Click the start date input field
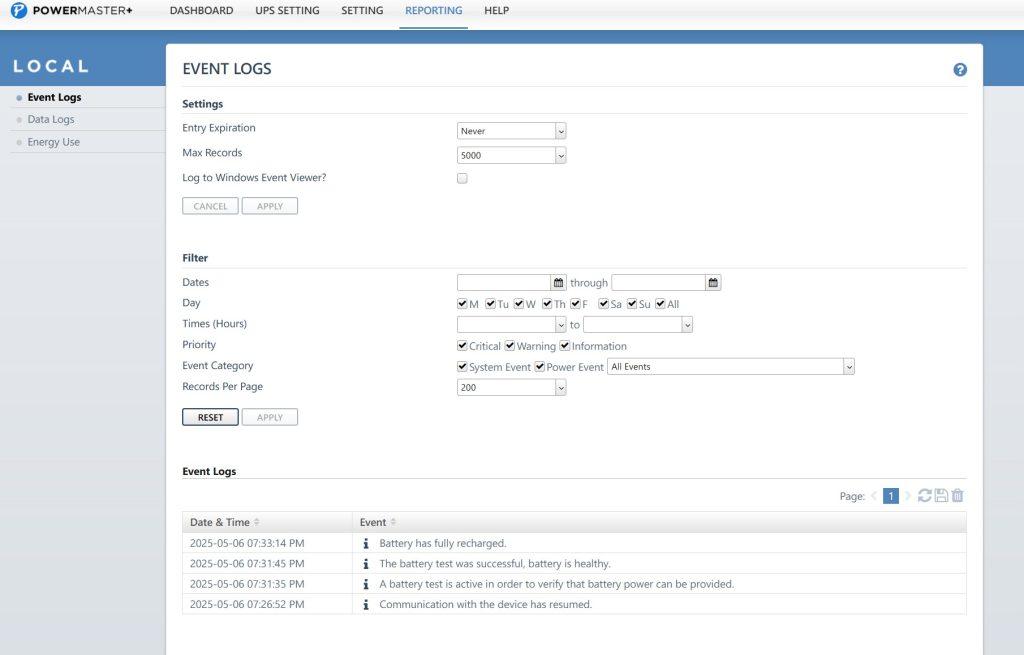 pos(504,283)
